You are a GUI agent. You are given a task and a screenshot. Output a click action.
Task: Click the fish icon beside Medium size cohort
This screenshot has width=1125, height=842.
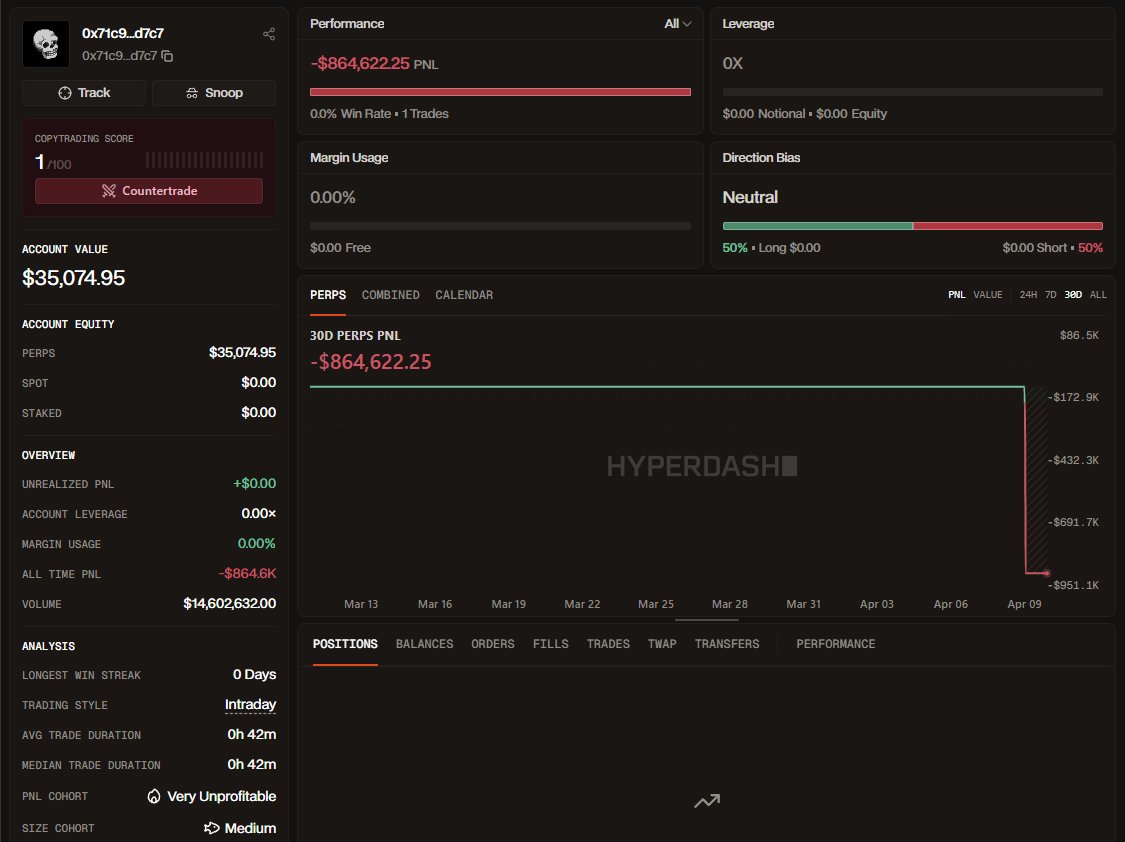(x=211, y=828)
